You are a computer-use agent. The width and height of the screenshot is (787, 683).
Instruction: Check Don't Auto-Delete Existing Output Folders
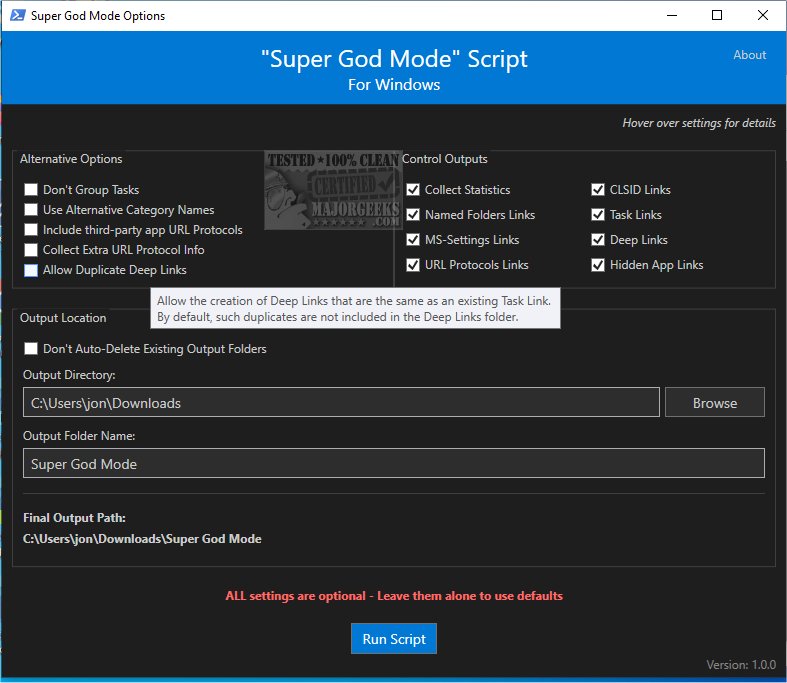[32, 349]
